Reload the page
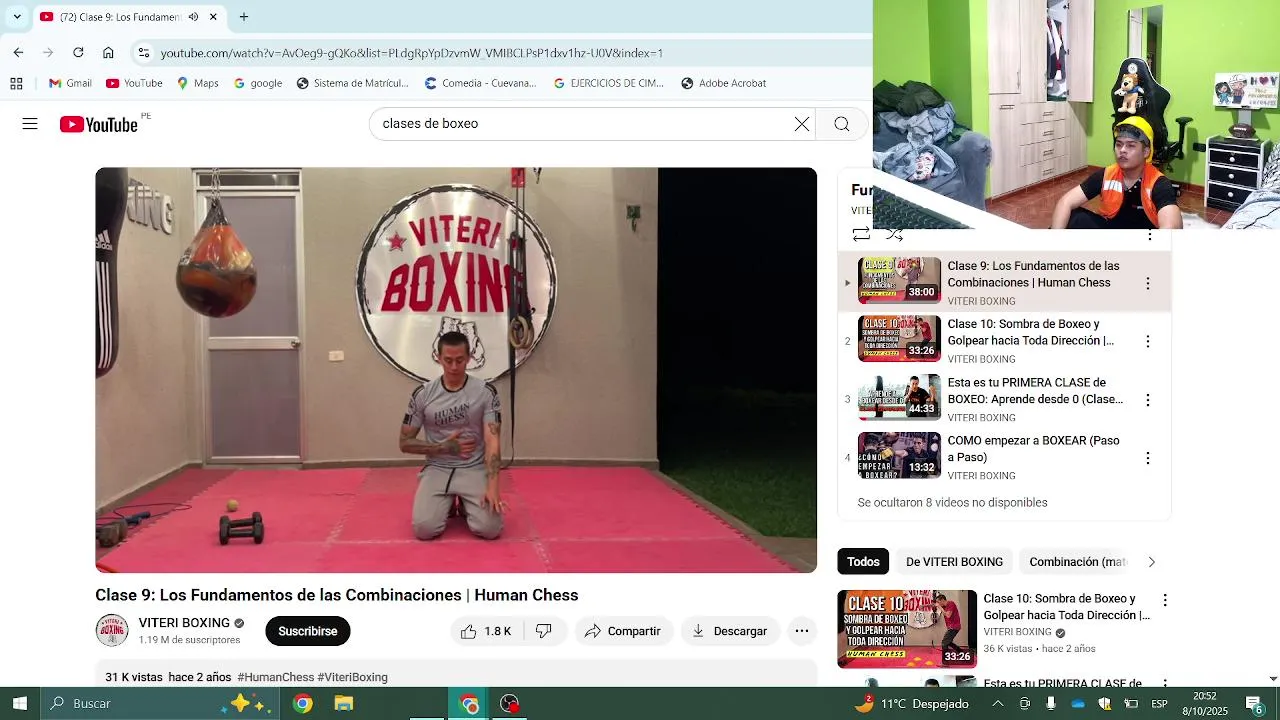 click(x=78, y=52)
